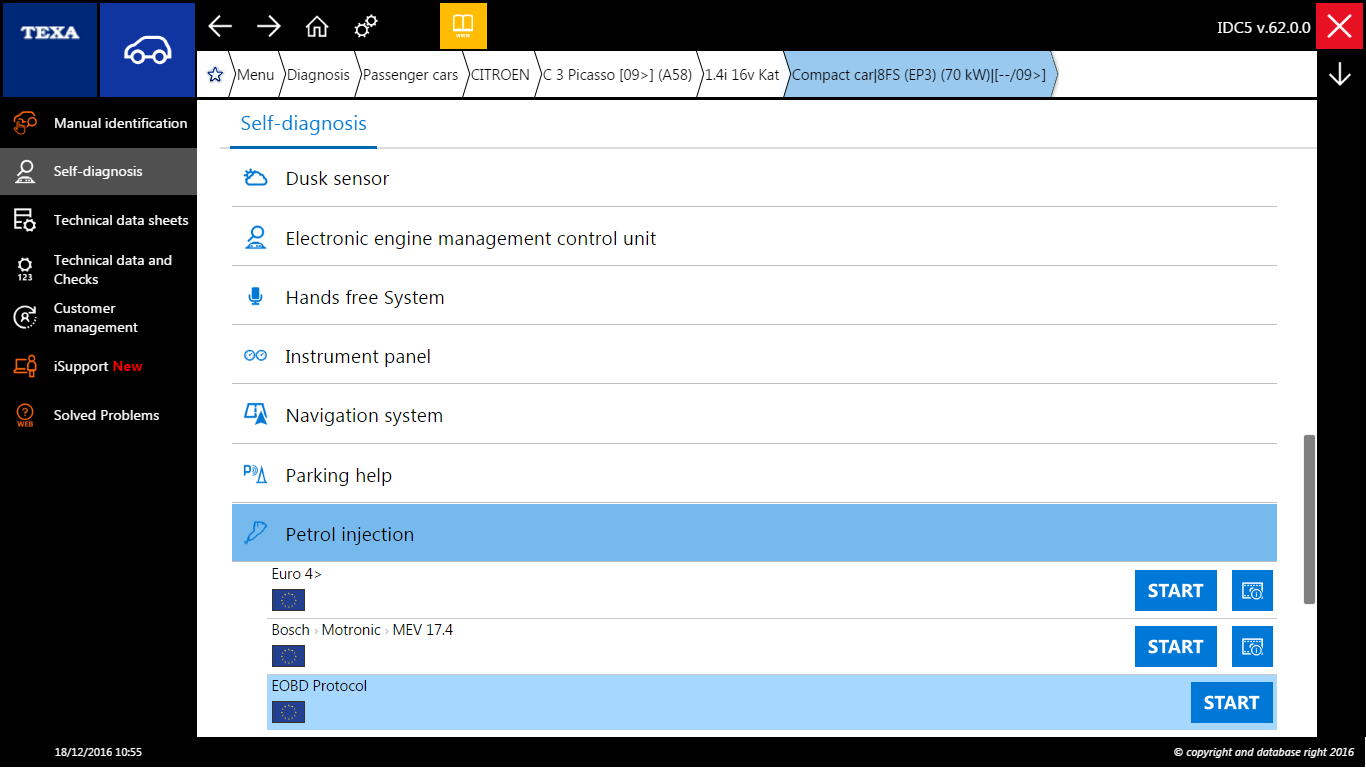Select the Bosch Motronic MEV 17.4 text
This screenshot has width=1366, height=768.
pos(362,630)
